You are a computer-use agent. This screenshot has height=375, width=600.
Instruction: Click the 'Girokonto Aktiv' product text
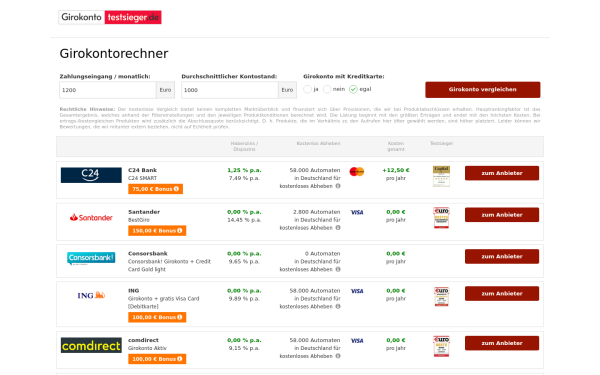147,348
